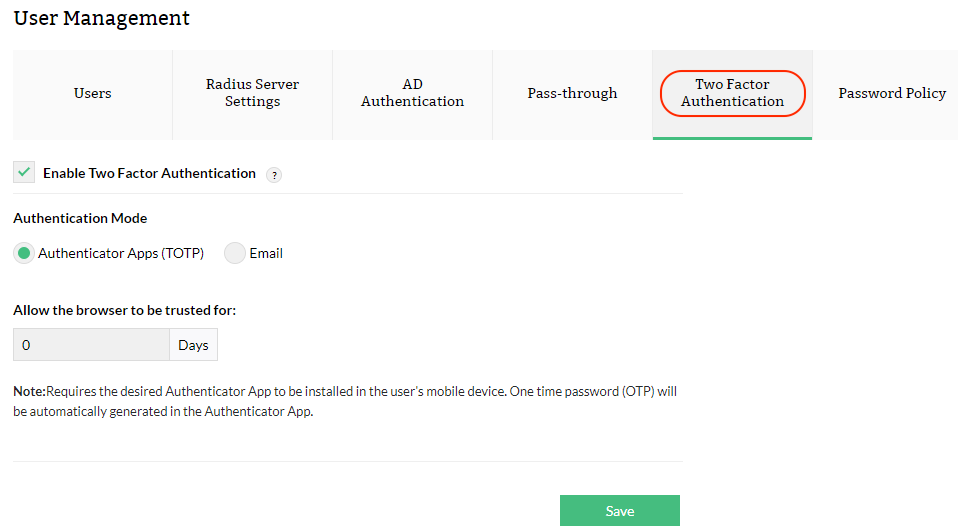Click the Email option label text

point(266,254)
